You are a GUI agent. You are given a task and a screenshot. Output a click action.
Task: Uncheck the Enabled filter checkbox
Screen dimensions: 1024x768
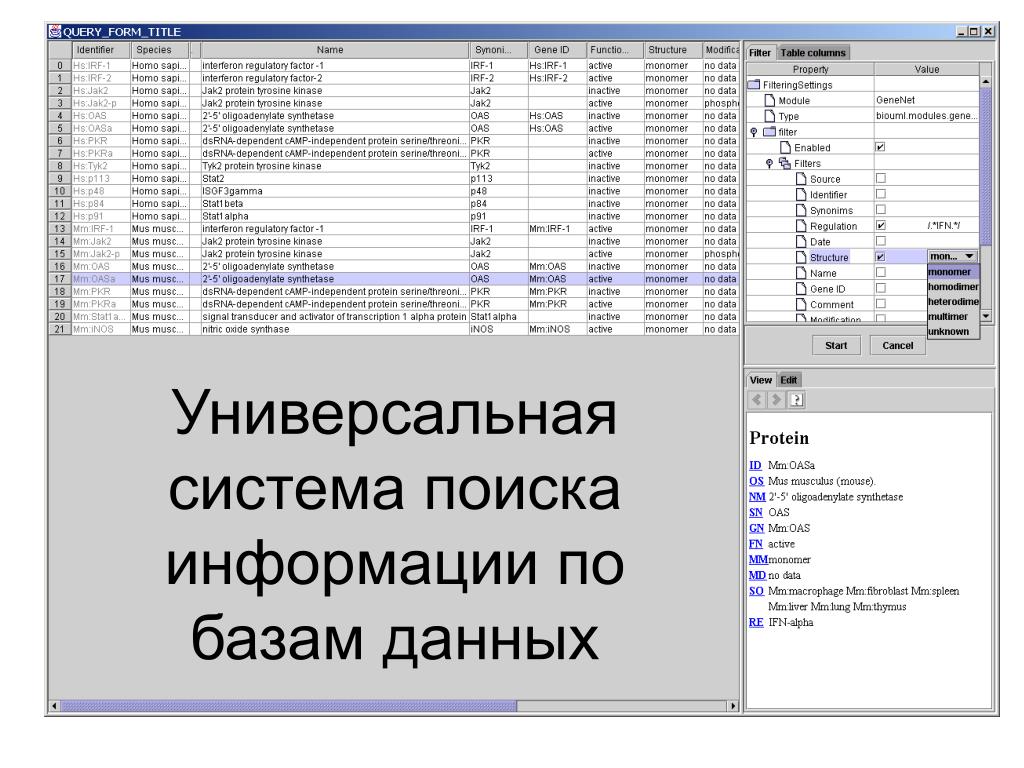coord(880,147)
